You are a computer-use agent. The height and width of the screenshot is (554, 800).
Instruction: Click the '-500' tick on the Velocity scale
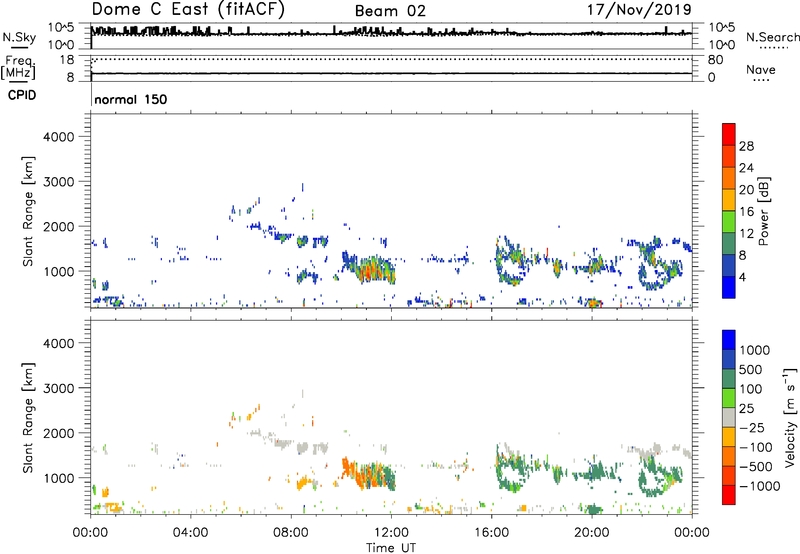(756, 467)
